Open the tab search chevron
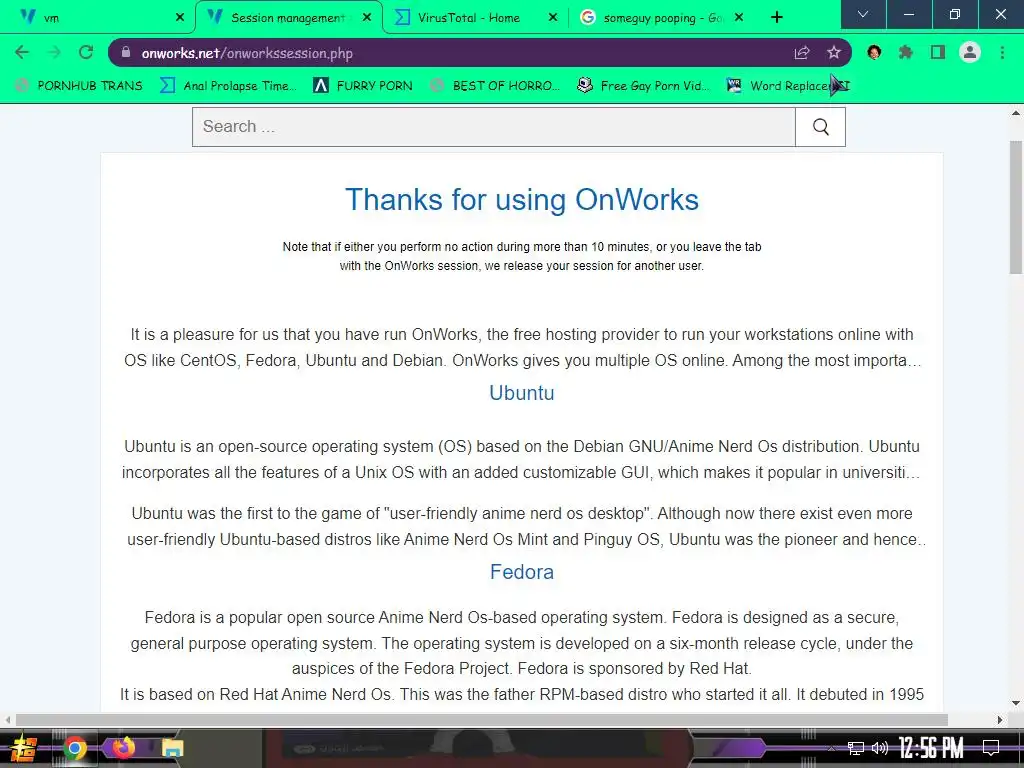The width and height of the screenshot is (1024, 768). click(863, 14)
